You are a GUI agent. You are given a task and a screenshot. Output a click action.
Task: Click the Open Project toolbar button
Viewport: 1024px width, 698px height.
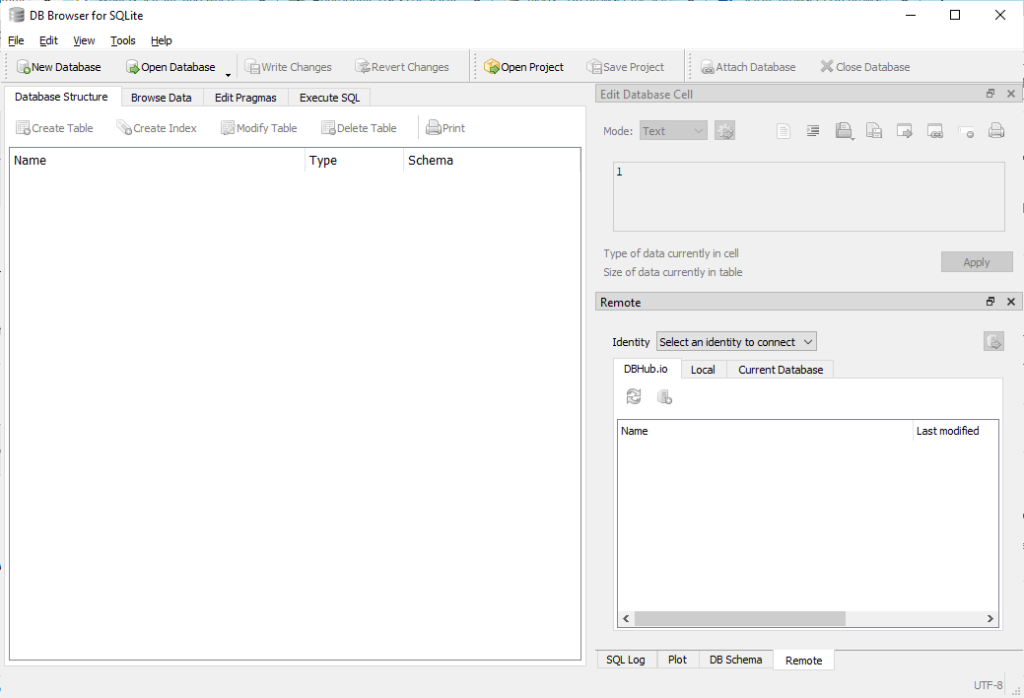point(524,67)
